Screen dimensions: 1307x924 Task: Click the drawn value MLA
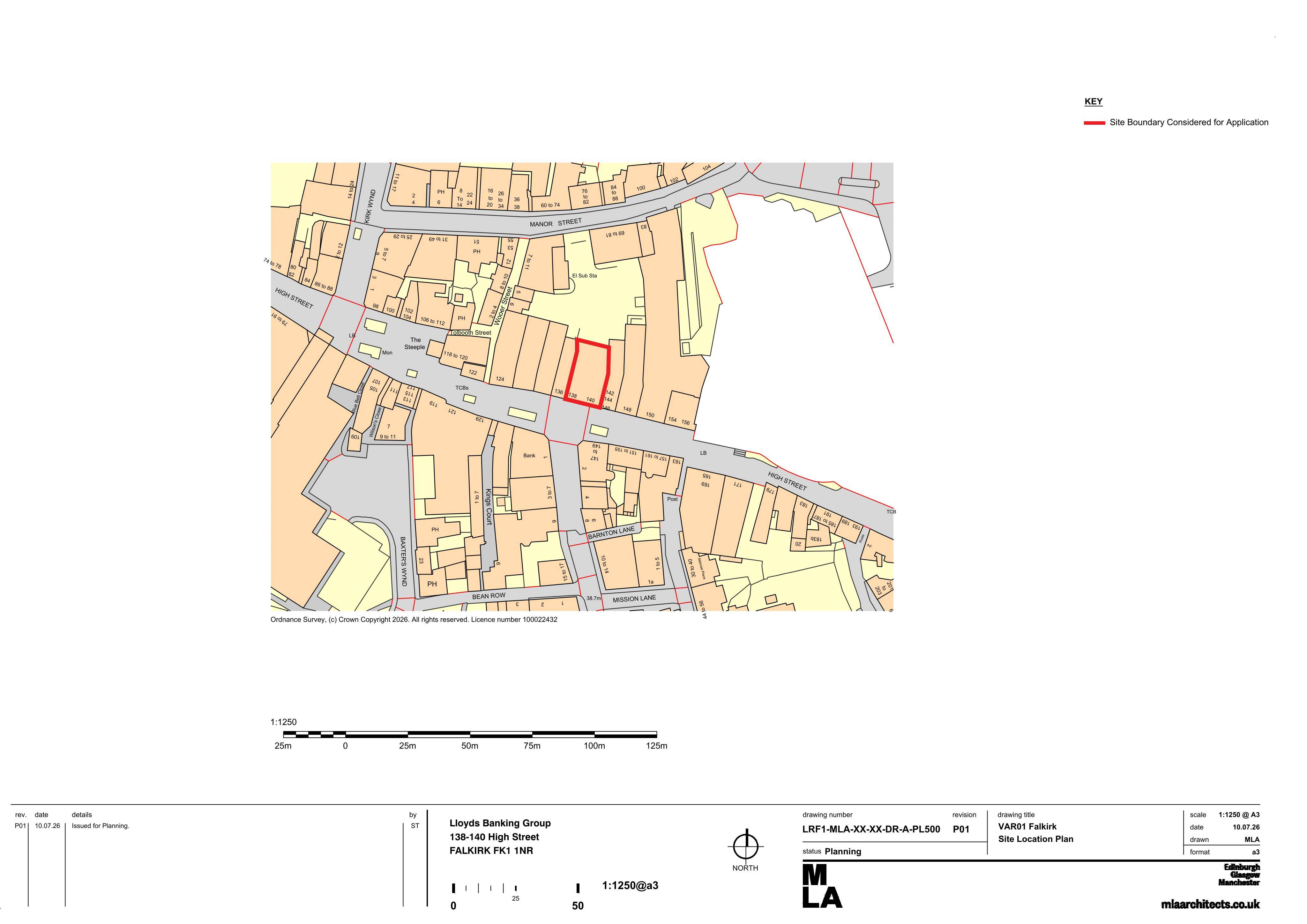point(1252,840)
